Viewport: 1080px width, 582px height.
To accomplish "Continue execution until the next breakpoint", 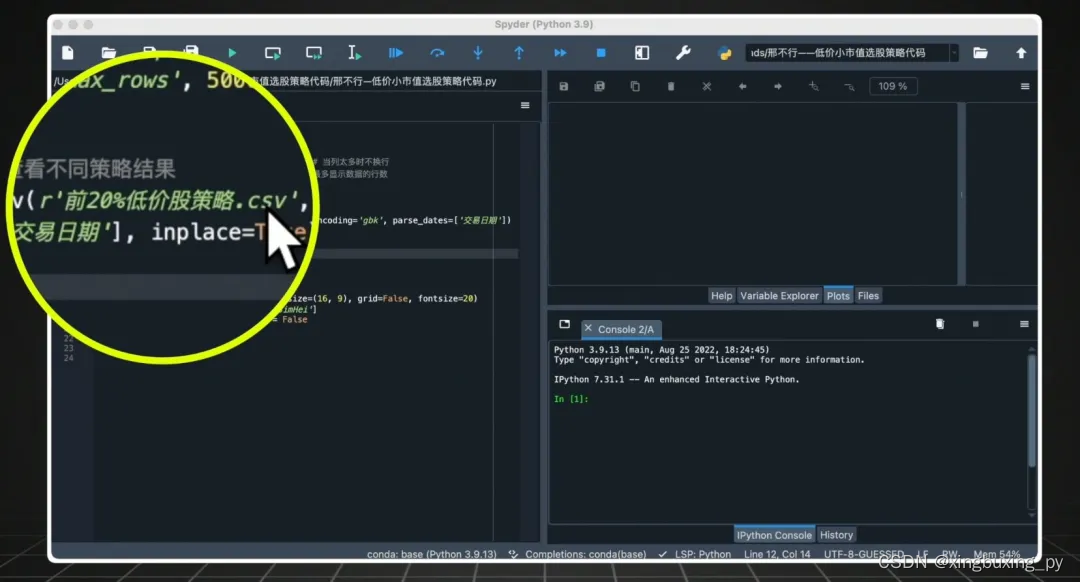I will (560, 53).
